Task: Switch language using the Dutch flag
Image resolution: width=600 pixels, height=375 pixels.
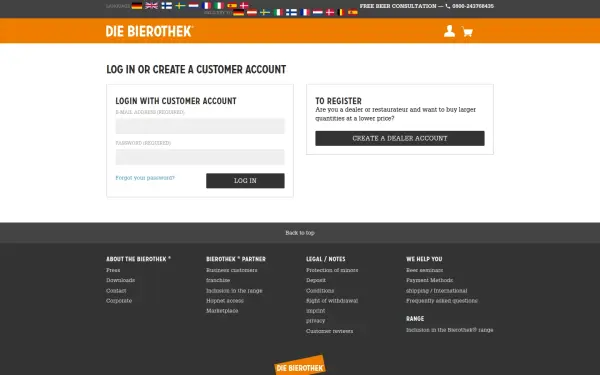Action: (x=194, y=6)
